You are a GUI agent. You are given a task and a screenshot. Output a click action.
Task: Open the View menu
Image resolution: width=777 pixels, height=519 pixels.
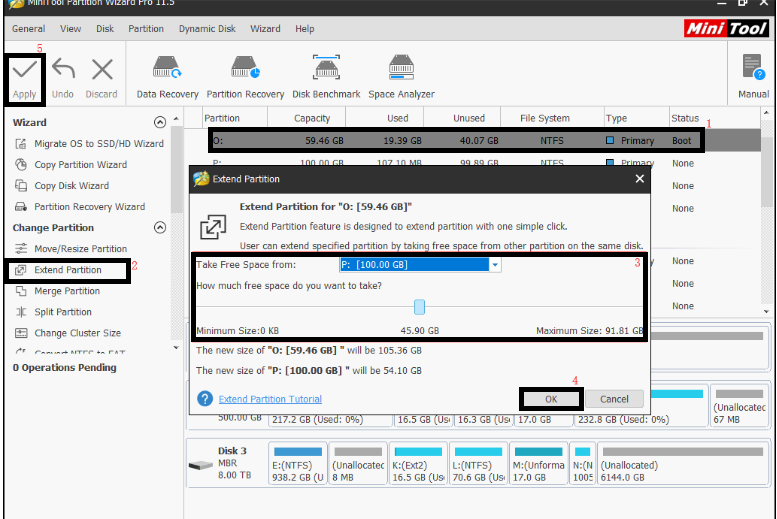coord(70,29)
